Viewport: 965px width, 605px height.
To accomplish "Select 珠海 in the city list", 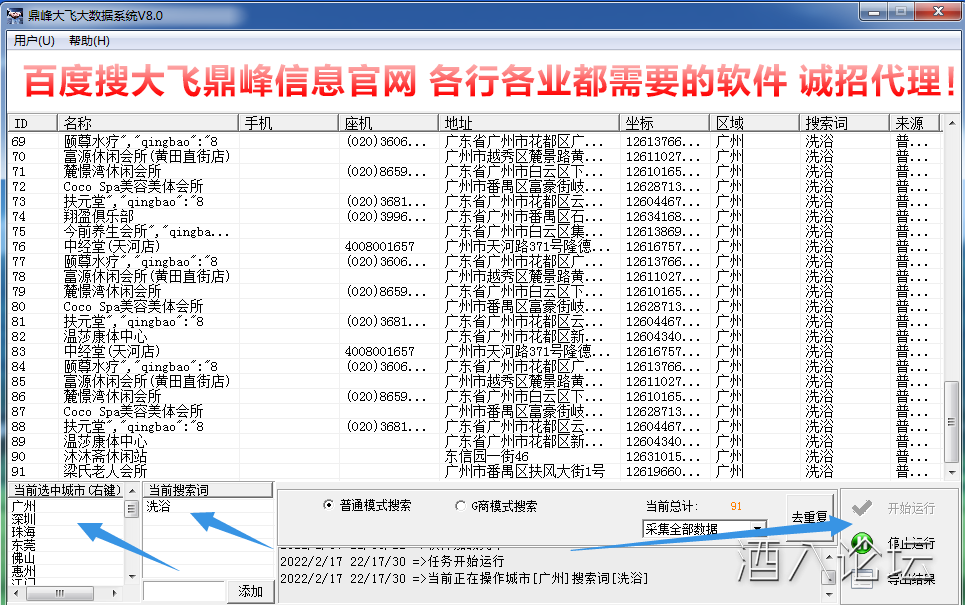I will 23,532.
